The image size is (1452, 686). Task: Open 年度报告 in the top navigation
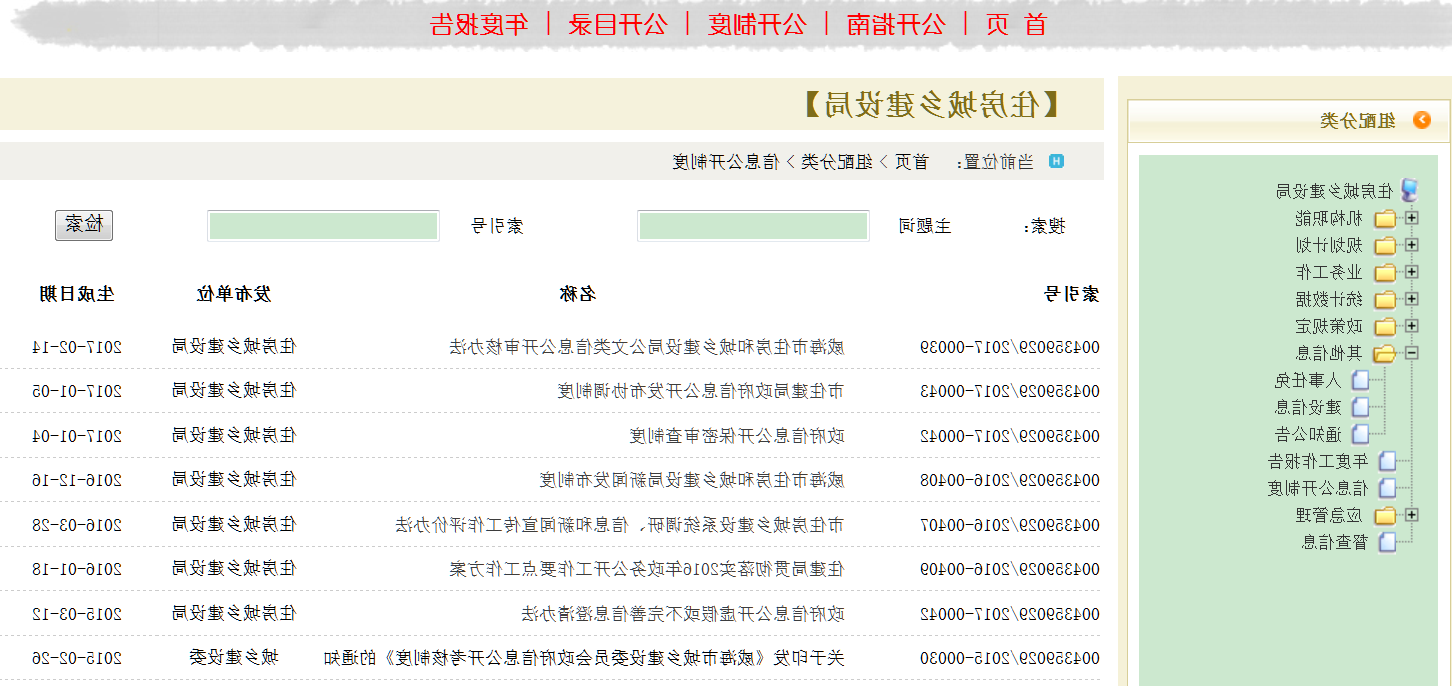[x=478, y=25]
